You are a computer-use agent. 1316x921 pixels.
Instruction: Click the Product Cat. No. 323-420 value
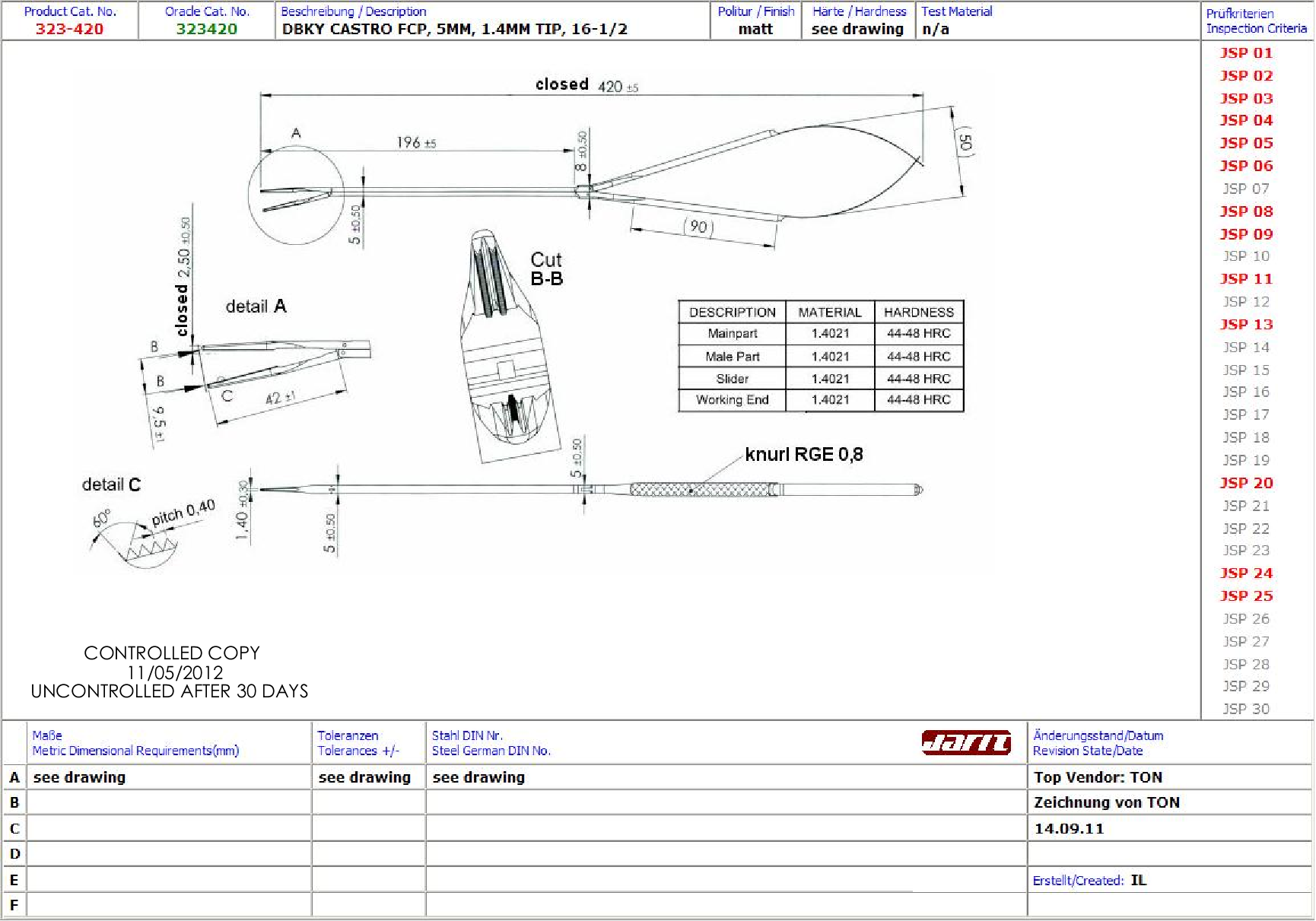coord(69,29)
